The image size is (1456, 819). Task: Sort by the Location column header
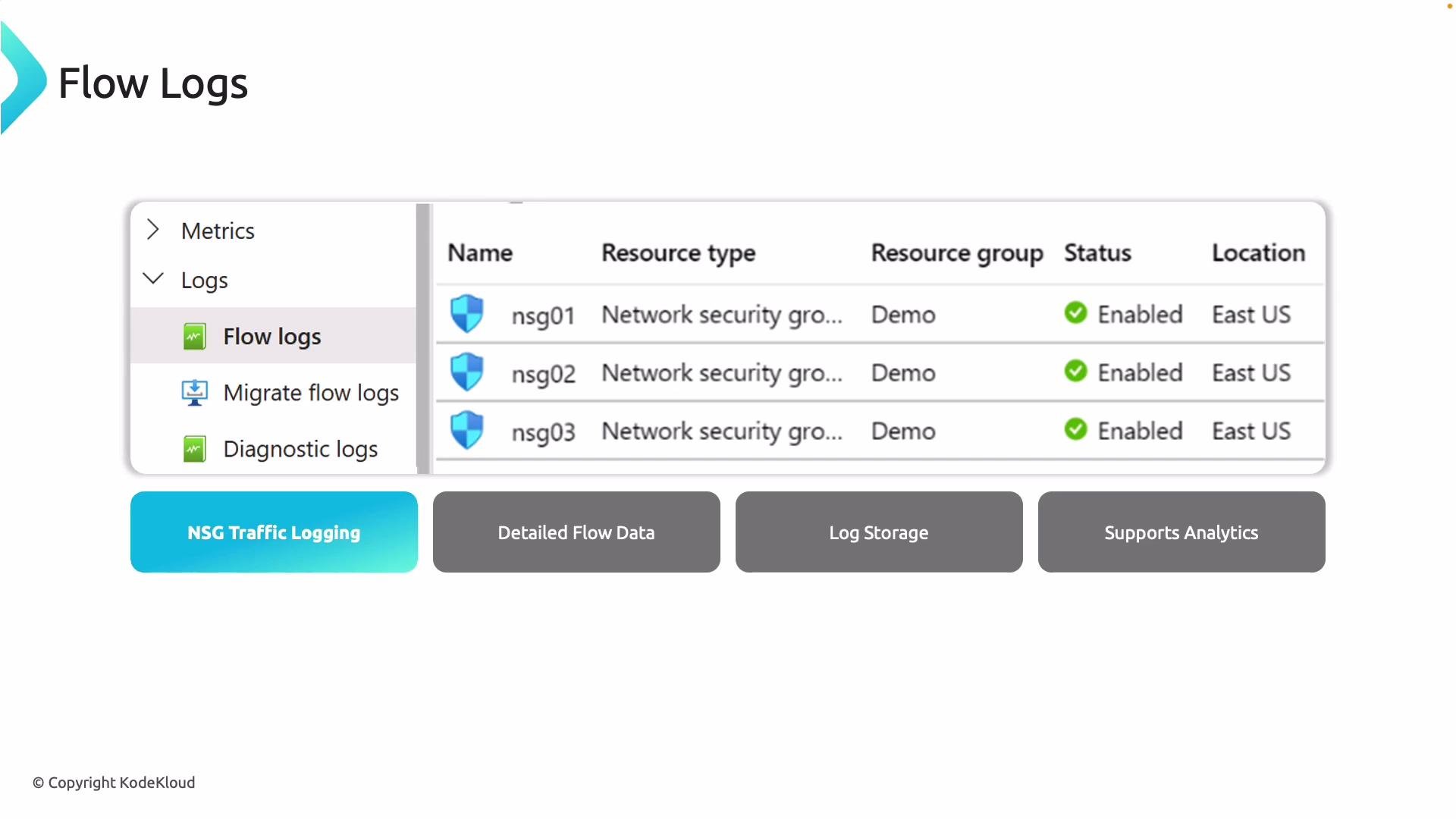click(x=1259, y=253)
